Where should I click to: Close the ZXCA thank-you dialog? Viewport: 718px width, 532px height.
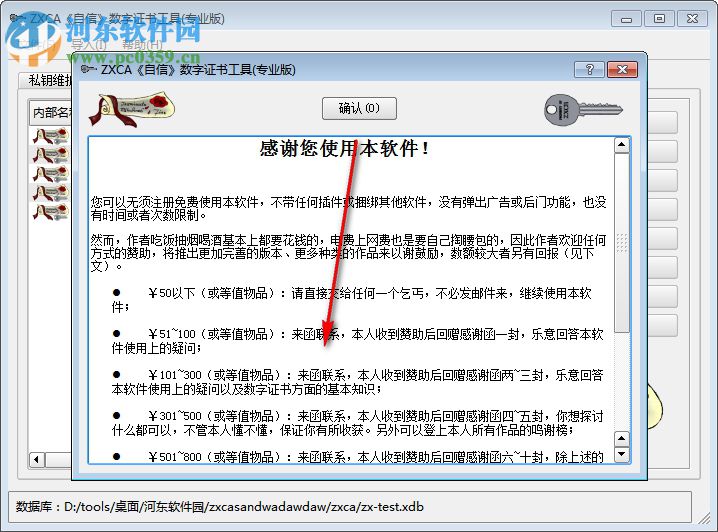point(622,70)
